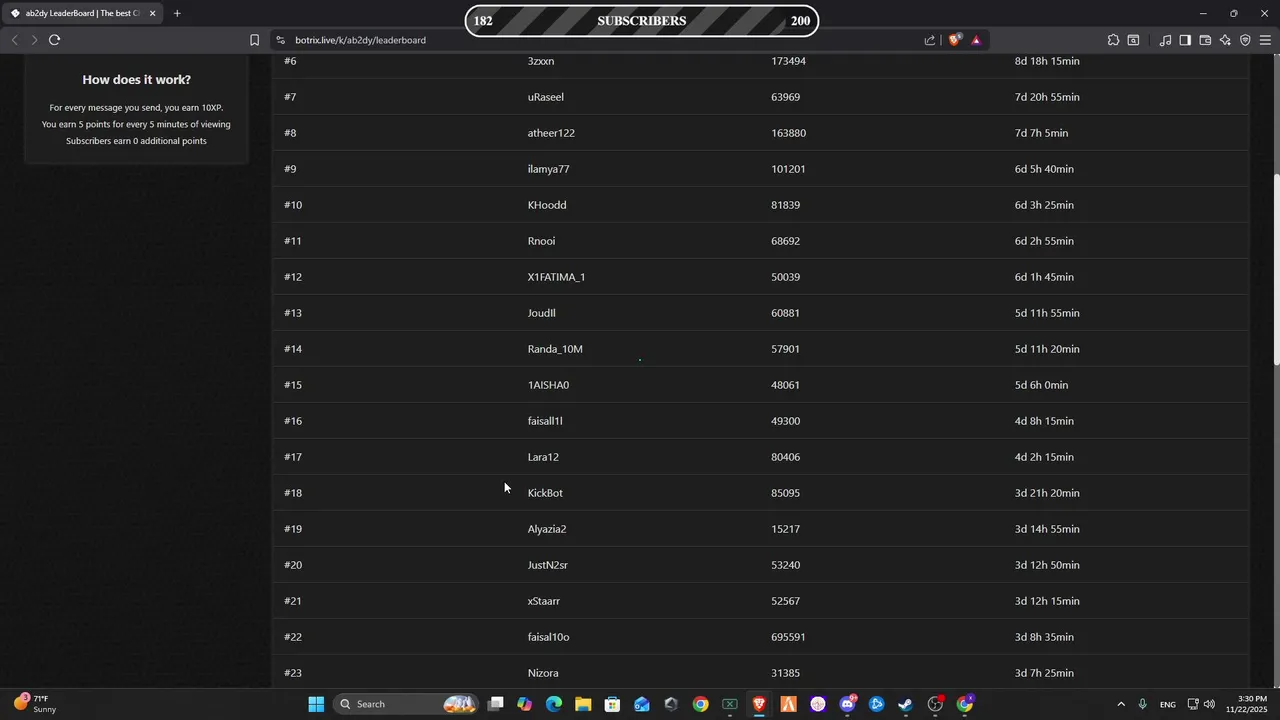Click username ilamya77 in rank 9

(549, 169)
